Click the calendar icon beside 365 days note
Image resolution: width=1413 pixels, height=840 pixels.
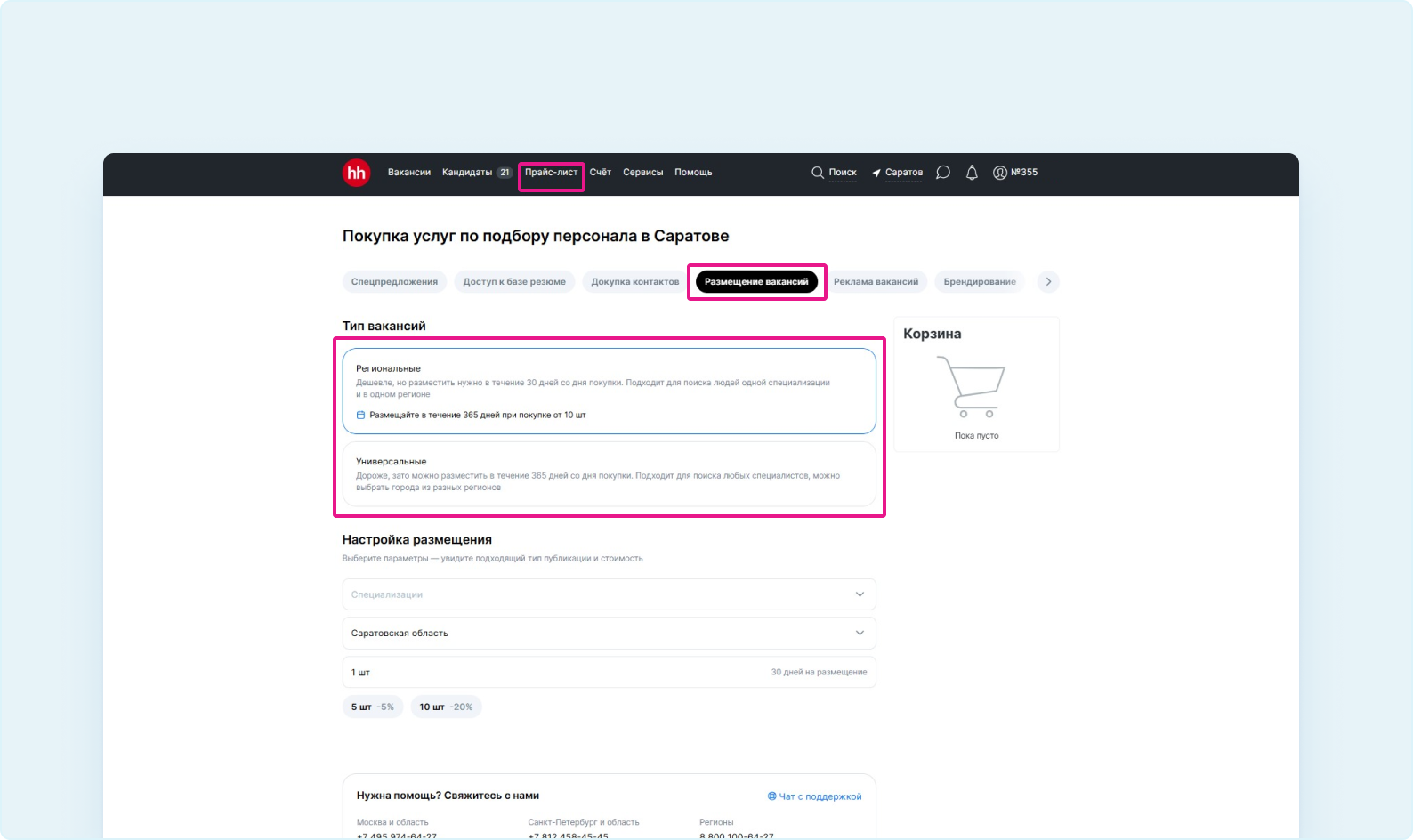tap(360, 415)
